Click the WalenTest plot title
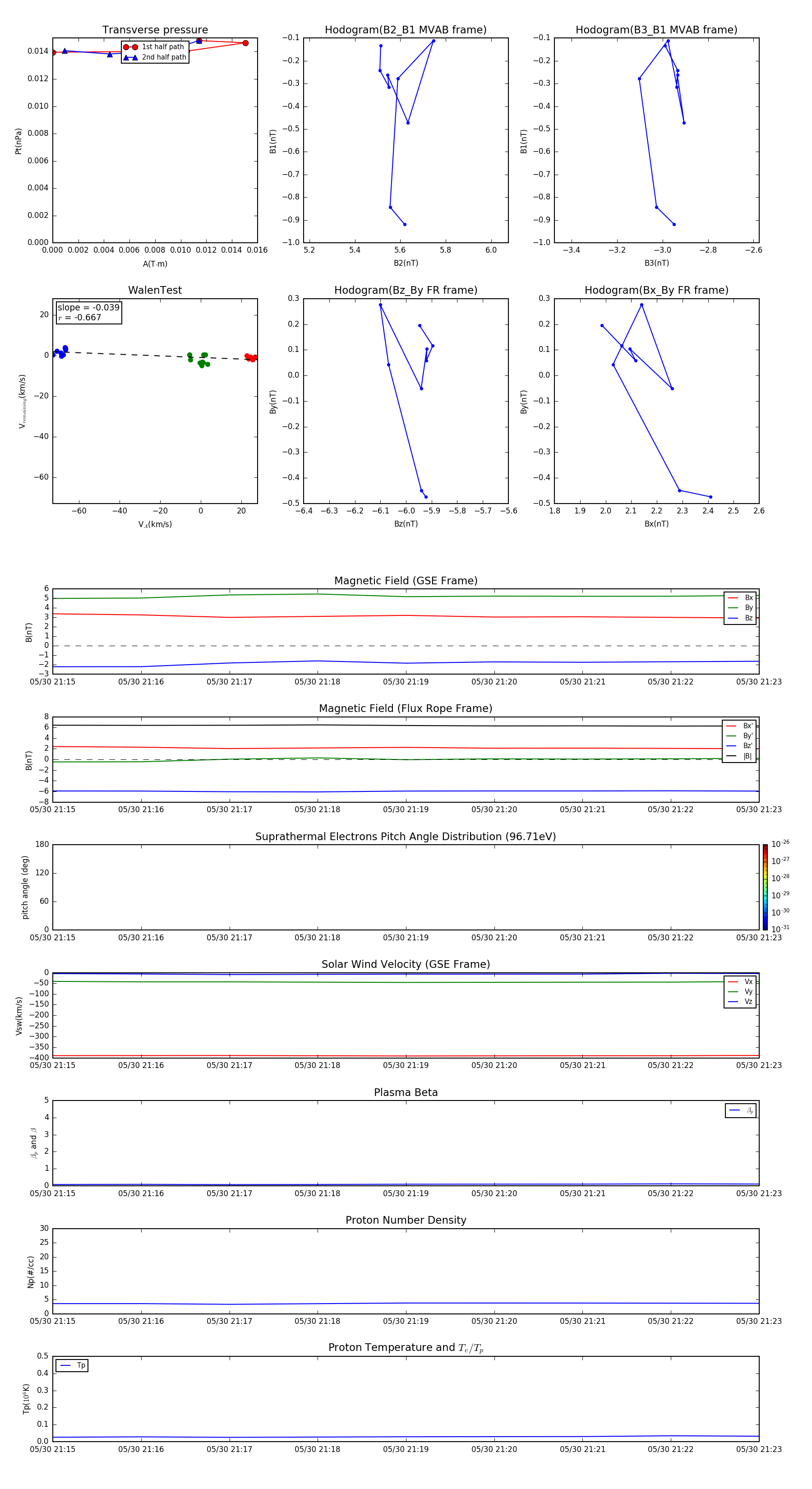 click(155, 290)
